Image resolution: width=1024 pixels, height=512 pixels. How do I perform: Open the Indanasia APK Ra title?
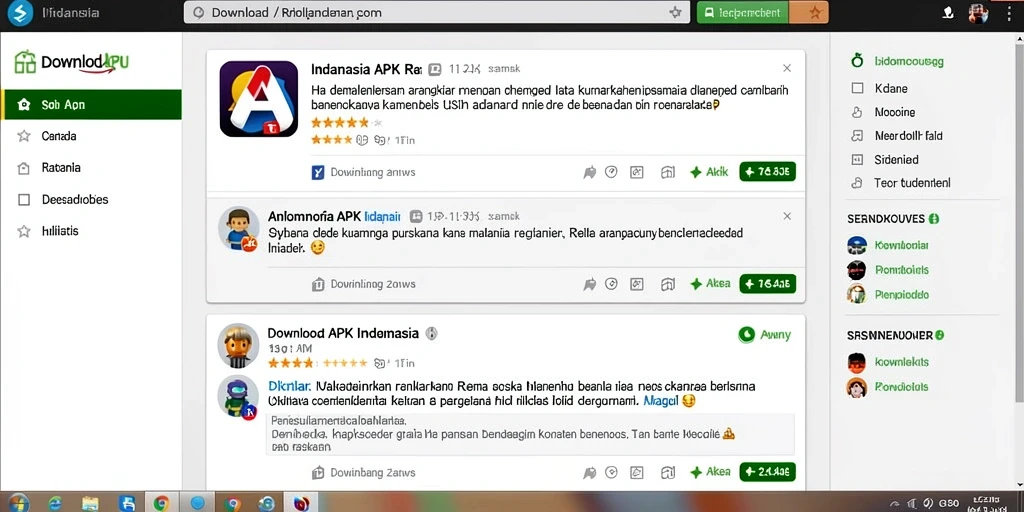point(366,69)
